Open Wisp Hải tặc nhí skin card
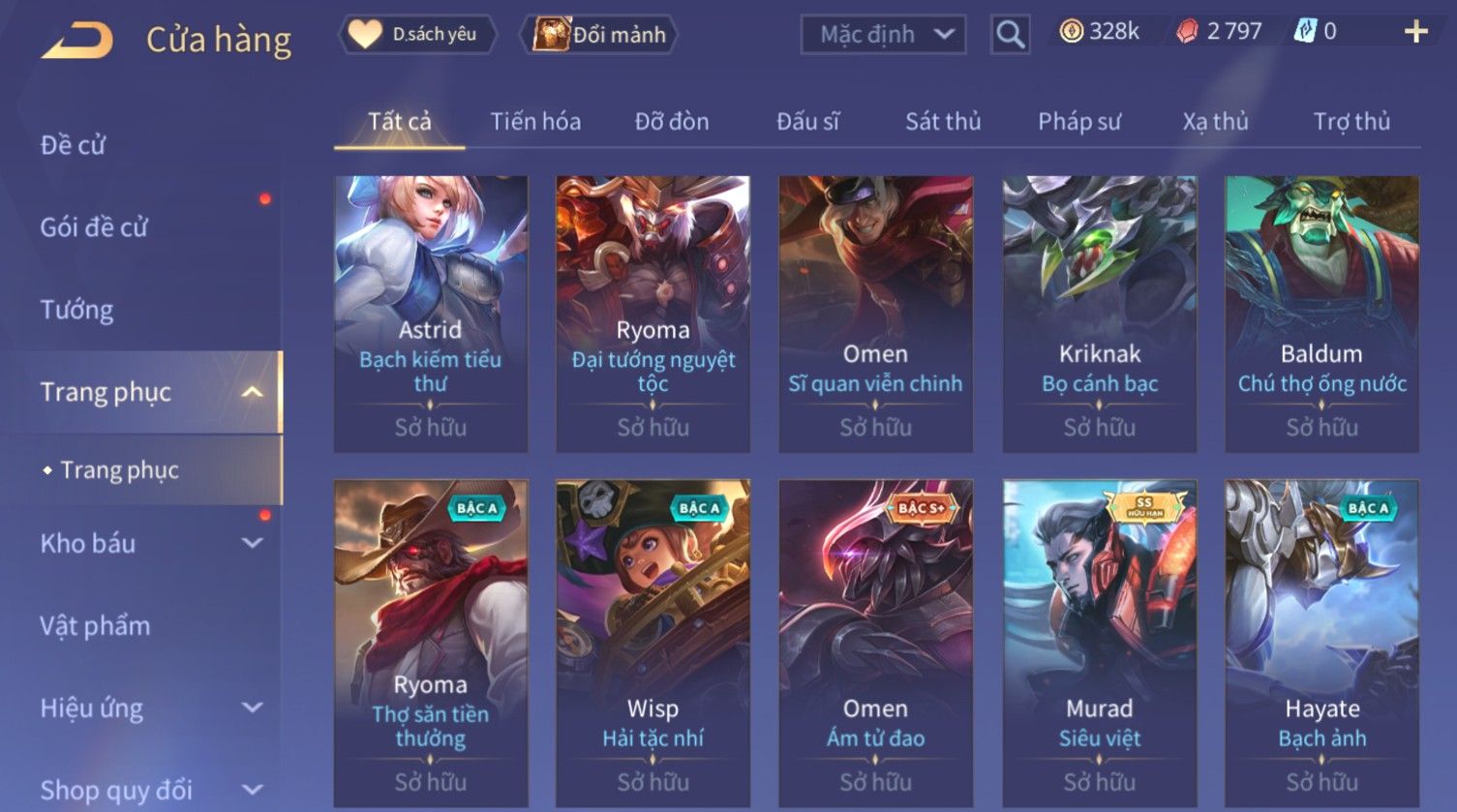The height and width of the screenshot is (812, 1457). [653, 643]
